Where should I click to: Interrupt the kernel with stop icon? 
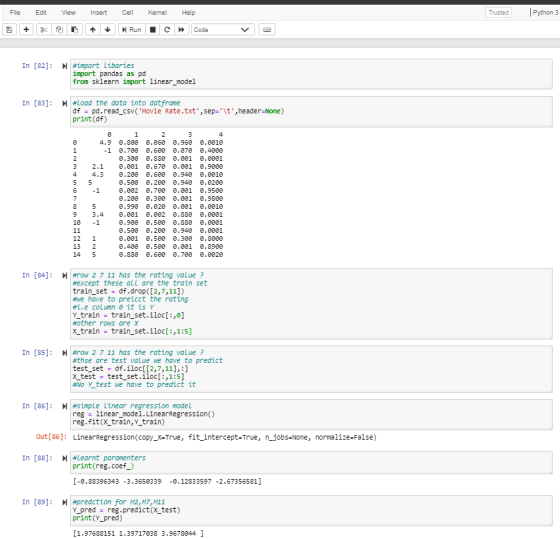tap(152, 30)
